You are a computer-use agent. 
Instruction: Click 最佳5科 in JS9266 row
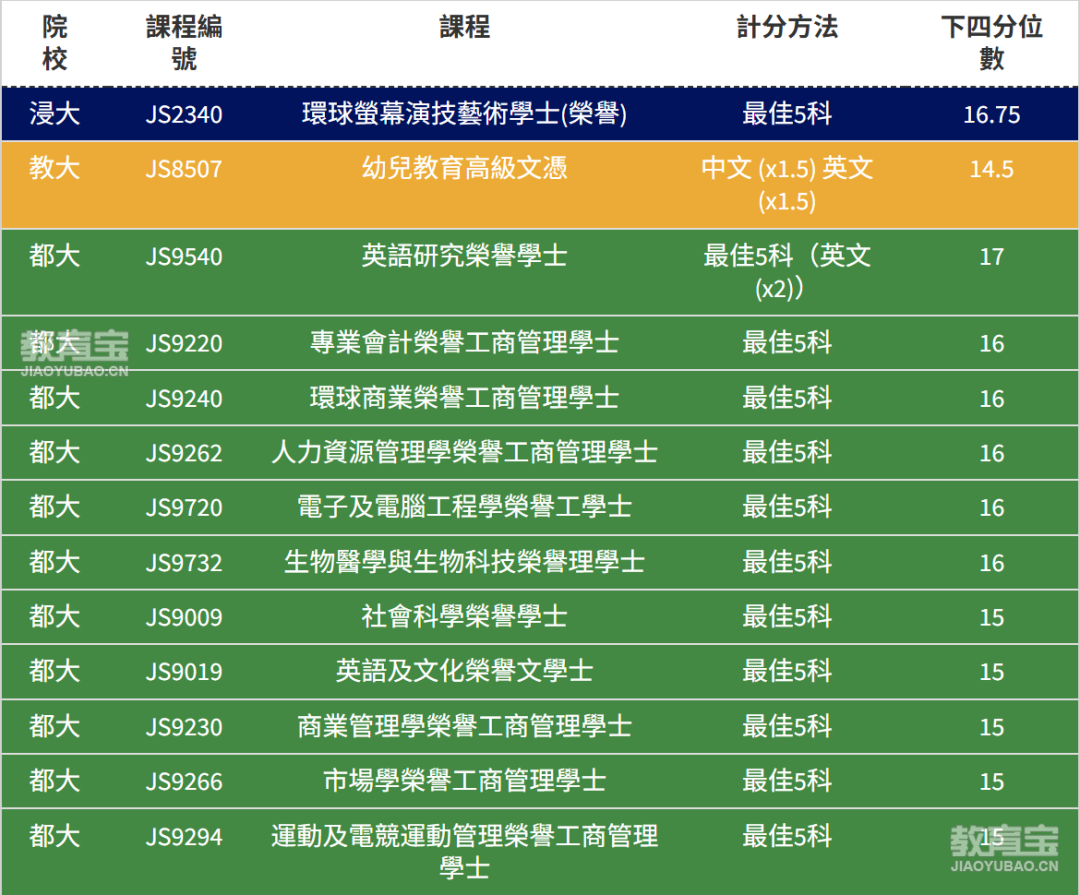(x=787, y=781)
